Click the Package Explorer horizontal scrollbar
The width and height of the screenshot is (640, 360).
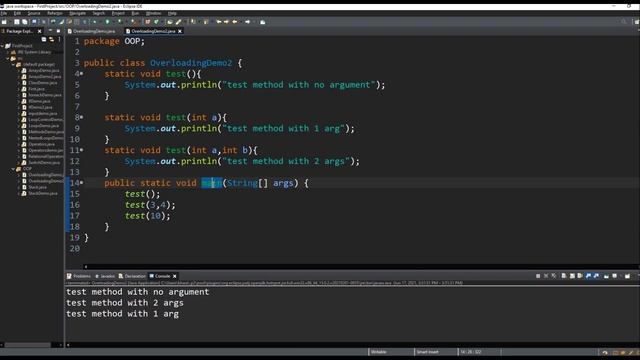click(x=28, y=345)
